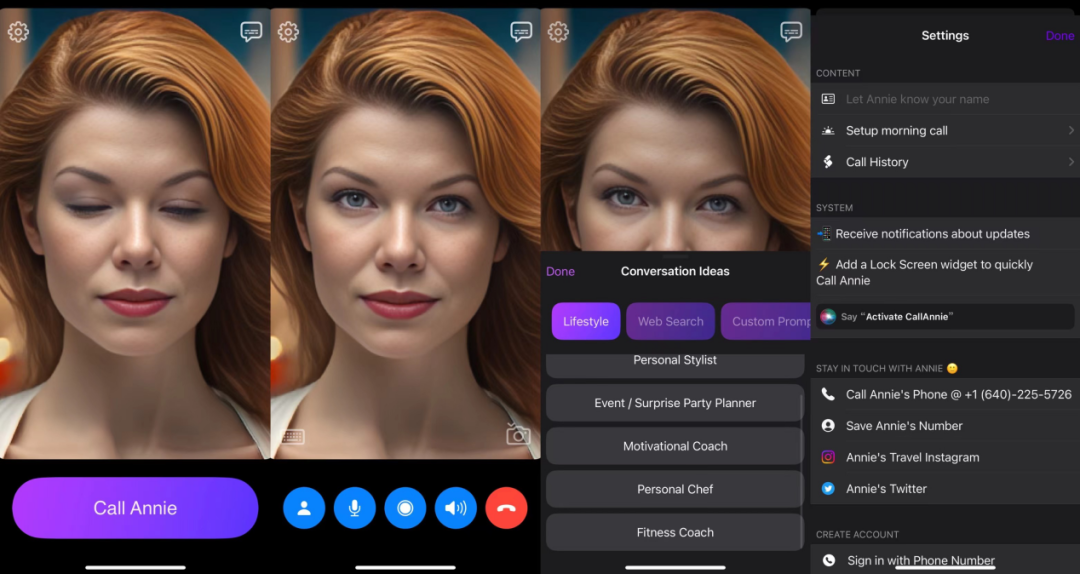
Task: Focus the 'Let Annie know your name' field
Action: [945, 99]
